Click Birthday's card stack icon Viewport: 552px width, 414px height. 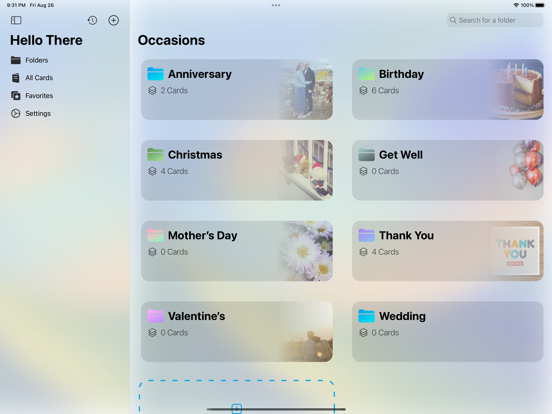[x=363, y=90]
